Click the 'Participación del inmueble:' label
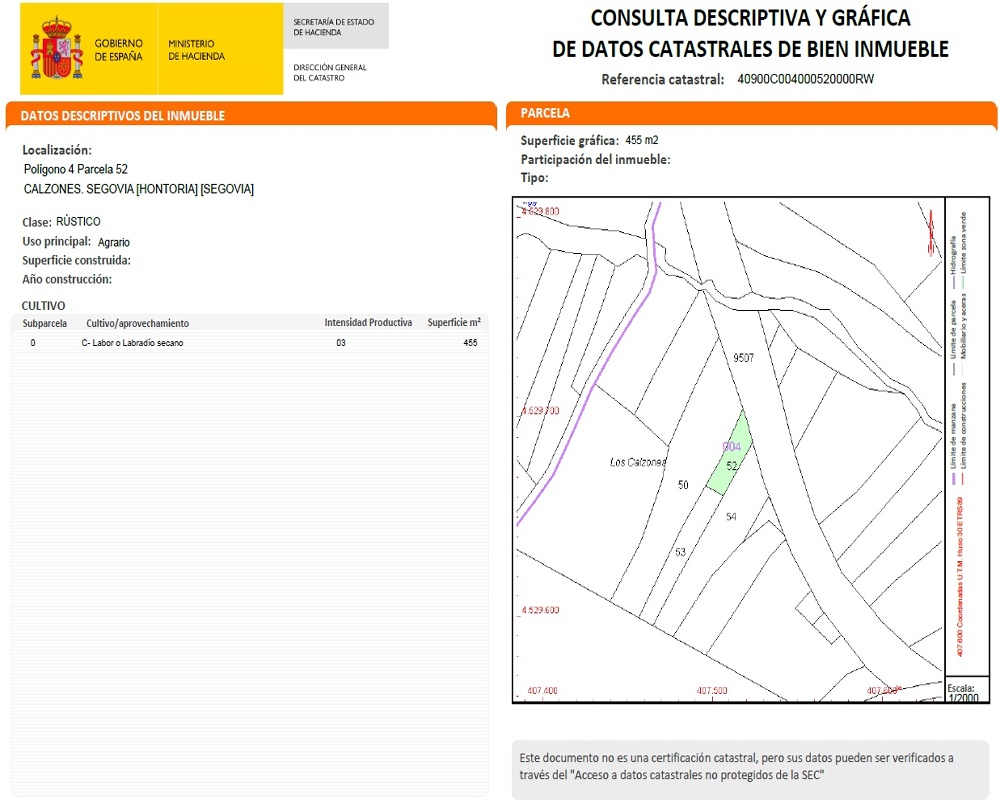The image size is (1000, 800). (596, 159)
